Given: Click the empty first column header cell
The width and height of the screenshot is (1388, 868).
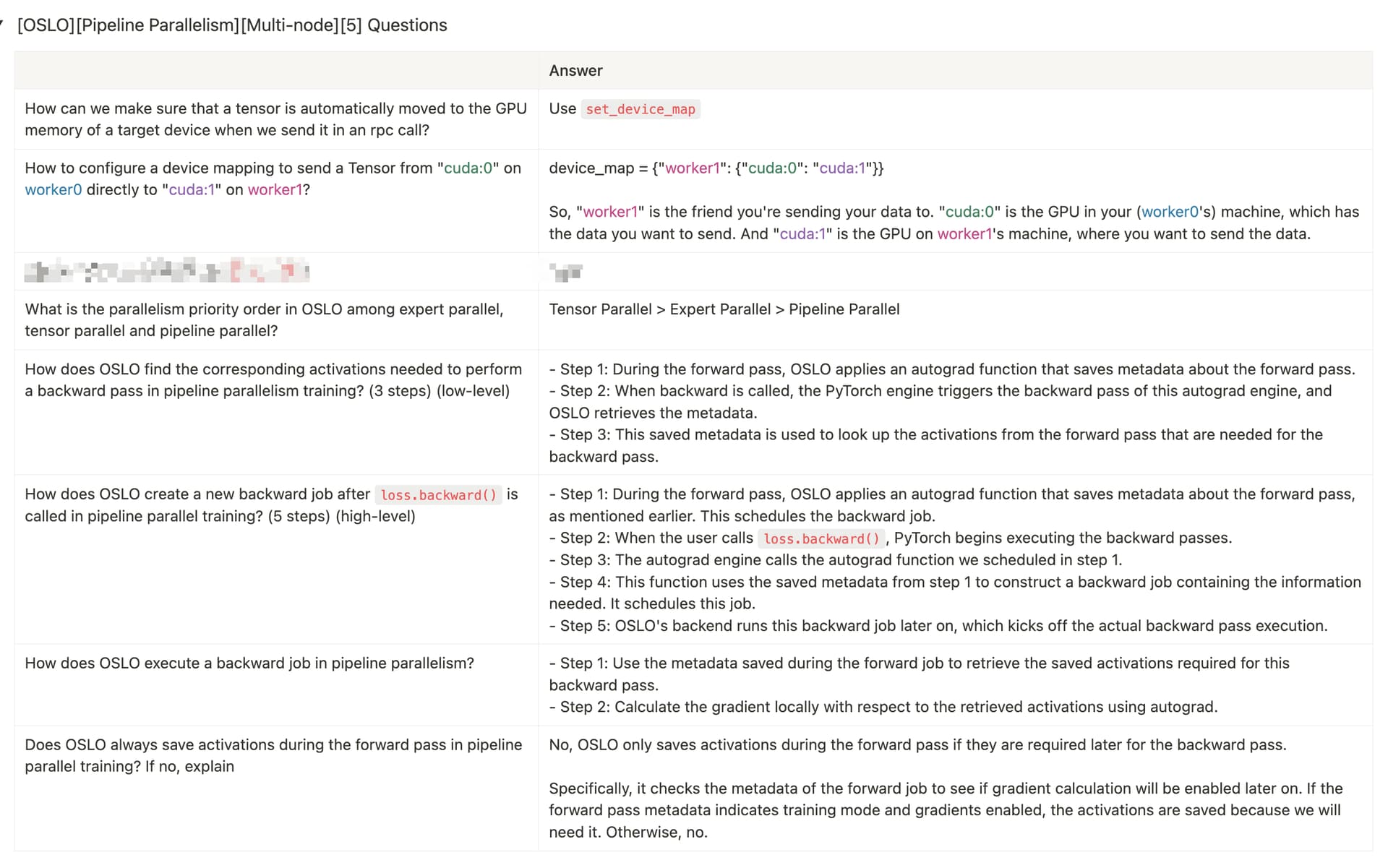Looking at the screenshot, I should click(x=276, y=71).
